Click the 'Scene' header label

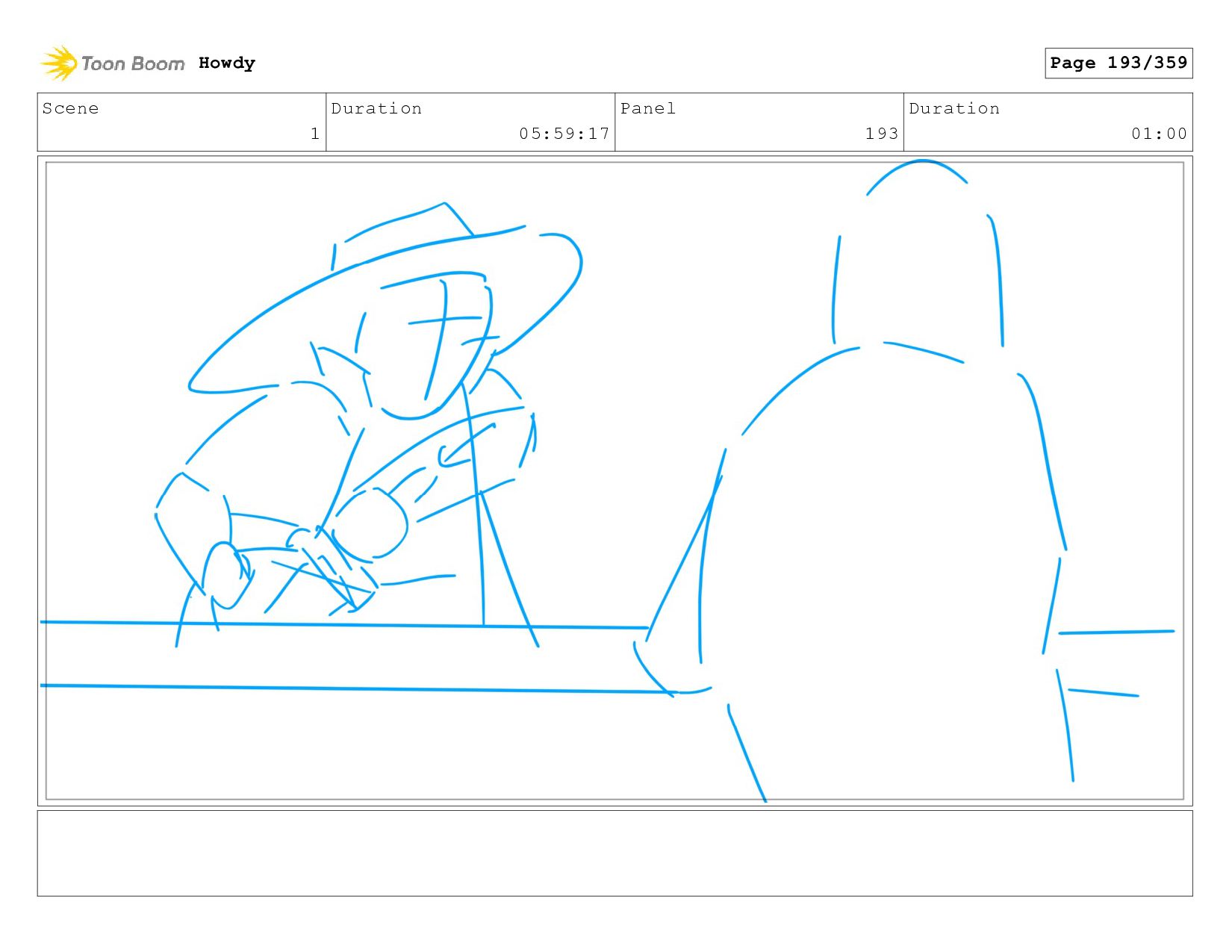click(70, 108)
